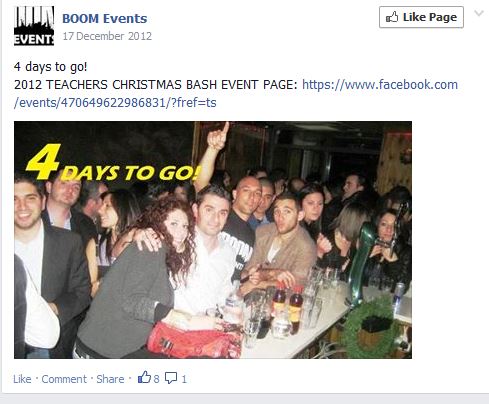This screenshot has height=404, width=489.
Task: Open the BOOM Events page name link
Action: point(105,18)
